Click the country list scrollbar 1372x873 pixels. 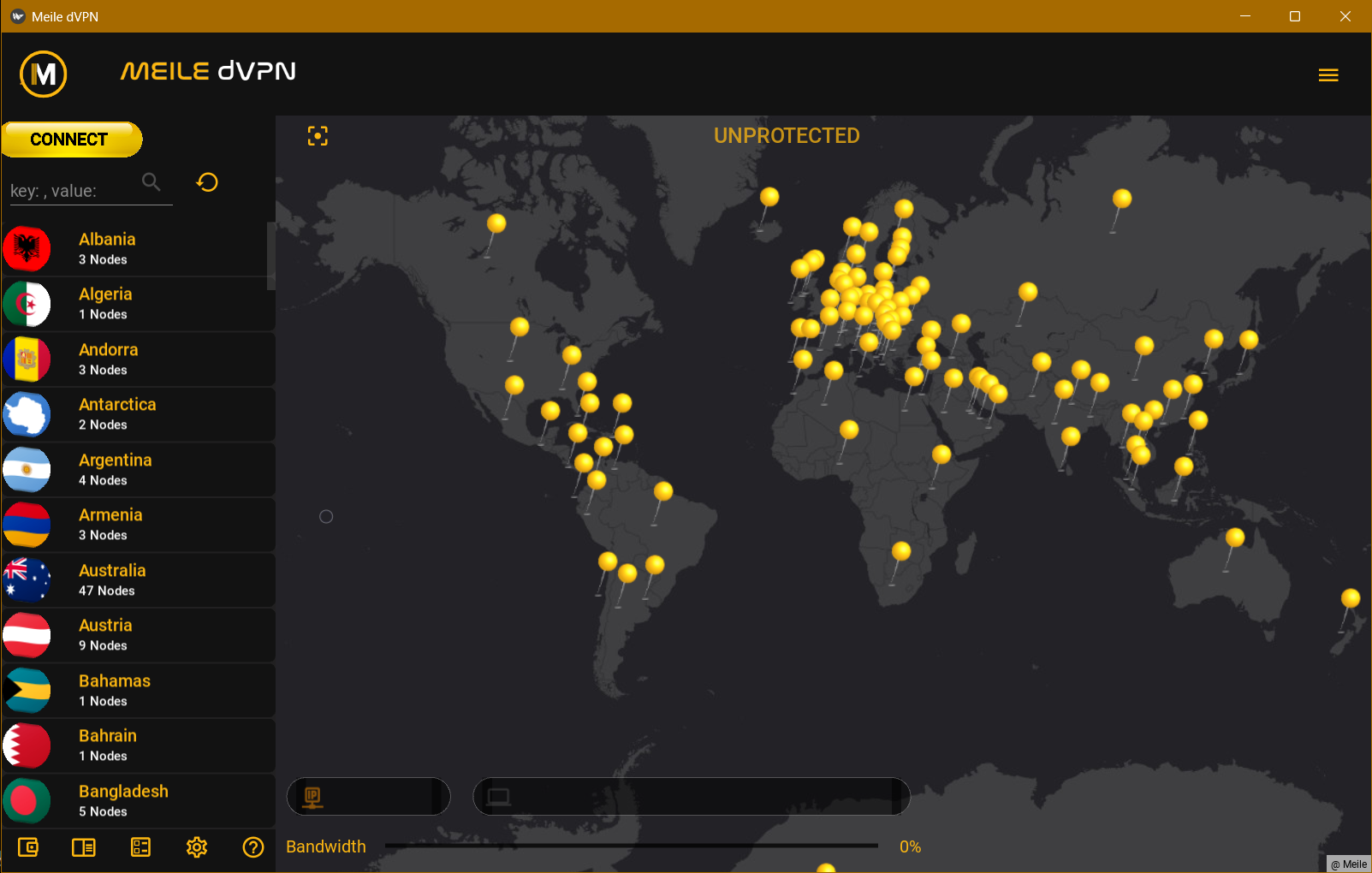click(271, 257)
